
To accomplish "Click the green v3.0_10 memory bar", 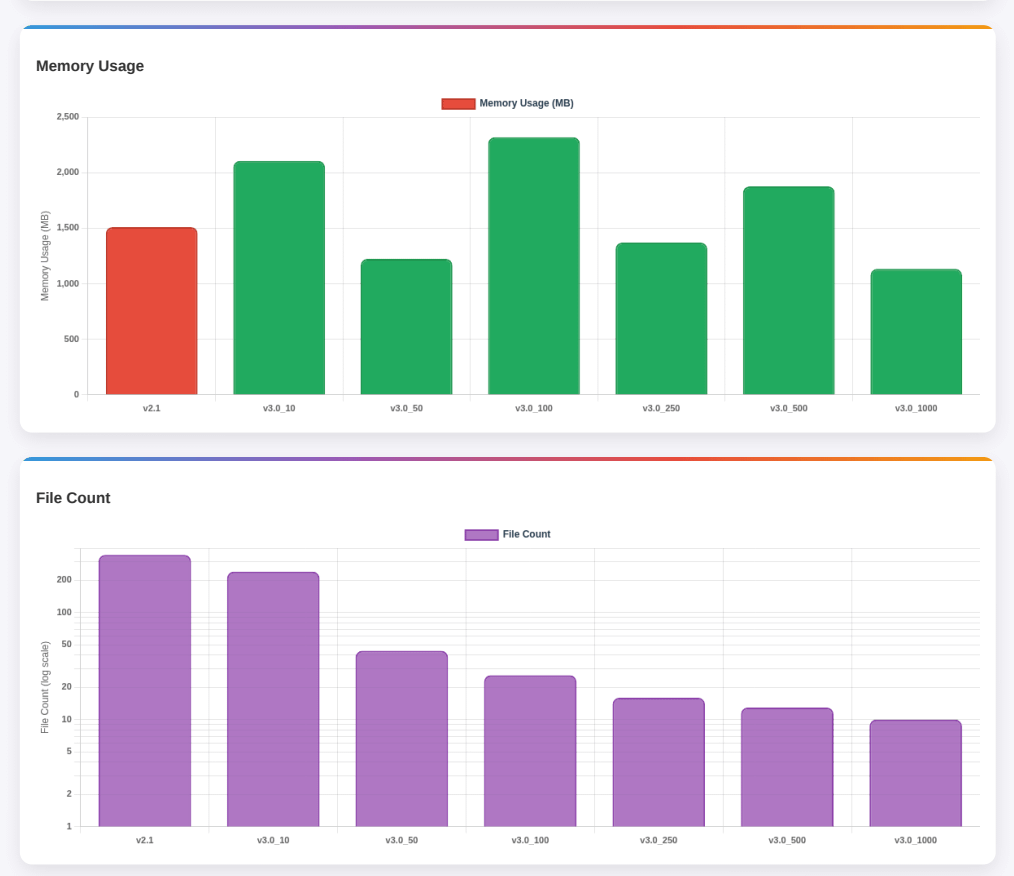I will click(x=279, y=278).
